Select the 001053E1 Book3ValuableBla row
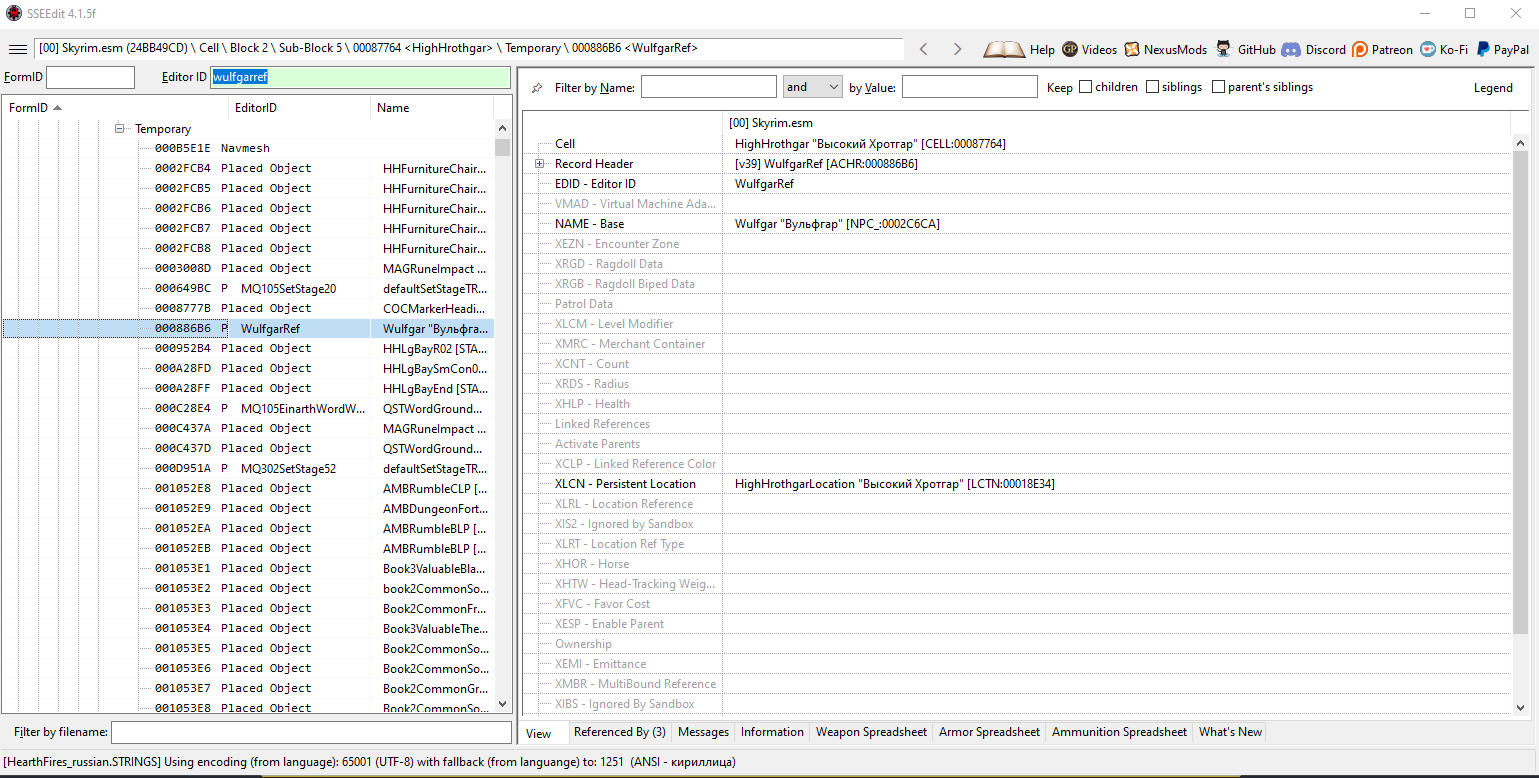 point(249,568)
